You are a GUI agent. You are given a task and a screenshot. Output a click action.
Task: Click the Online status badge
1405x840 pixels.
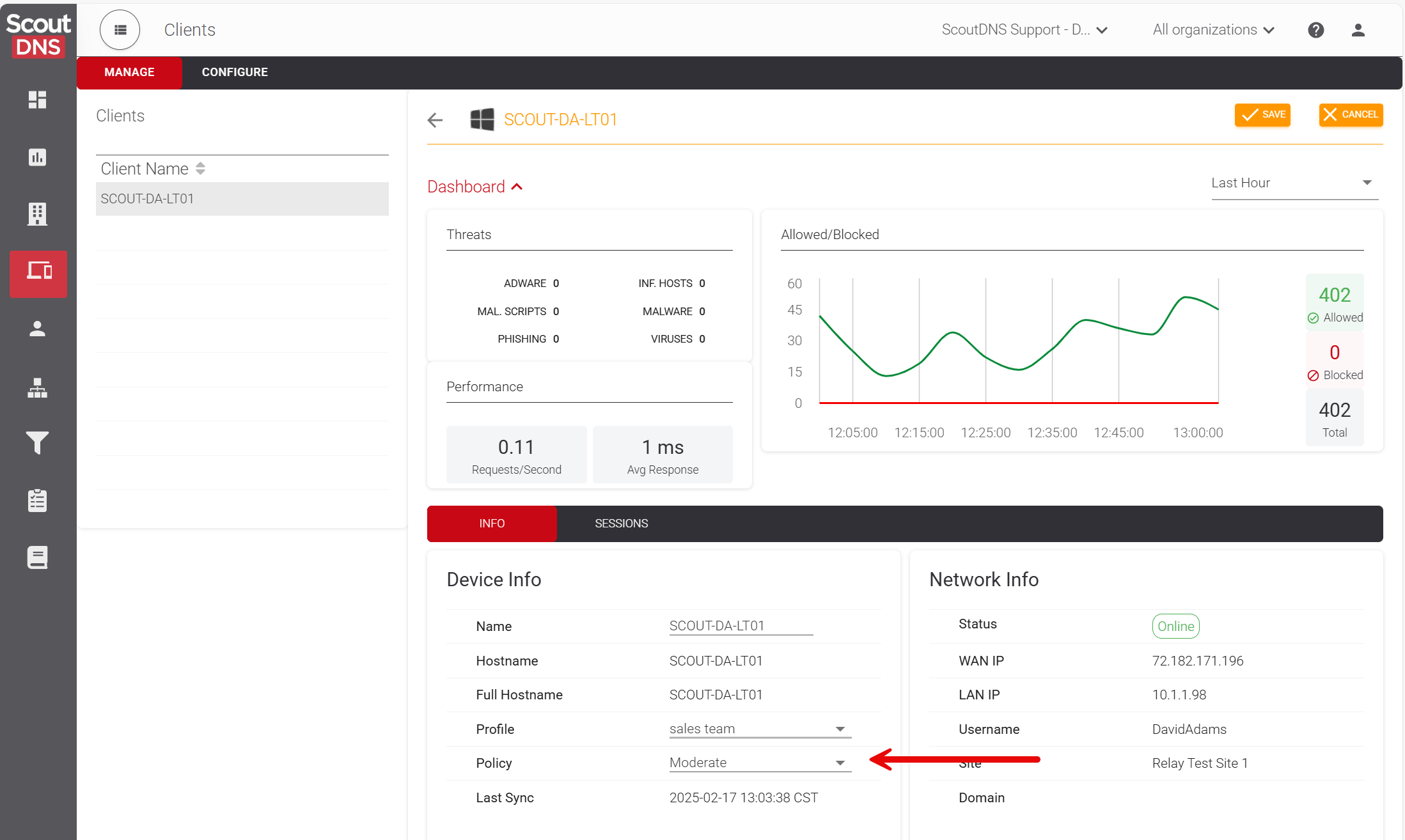pos(1175,626)
